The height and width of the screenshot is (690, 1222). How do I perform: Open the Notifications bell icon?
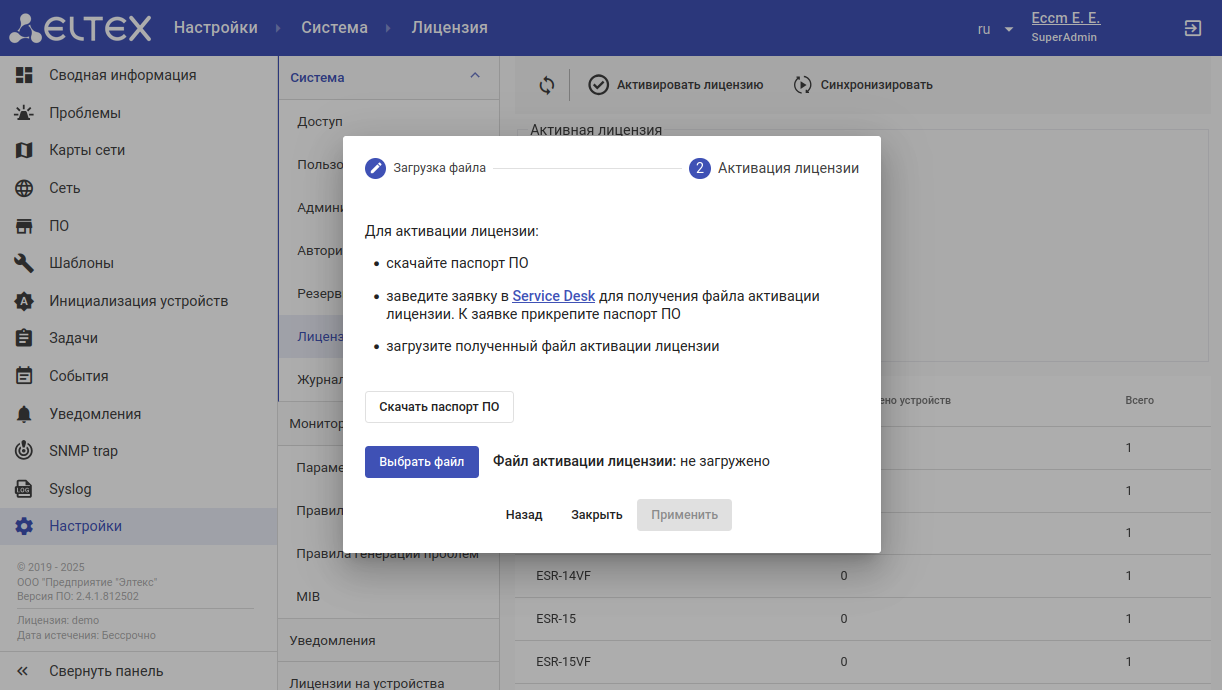(24, 414)
